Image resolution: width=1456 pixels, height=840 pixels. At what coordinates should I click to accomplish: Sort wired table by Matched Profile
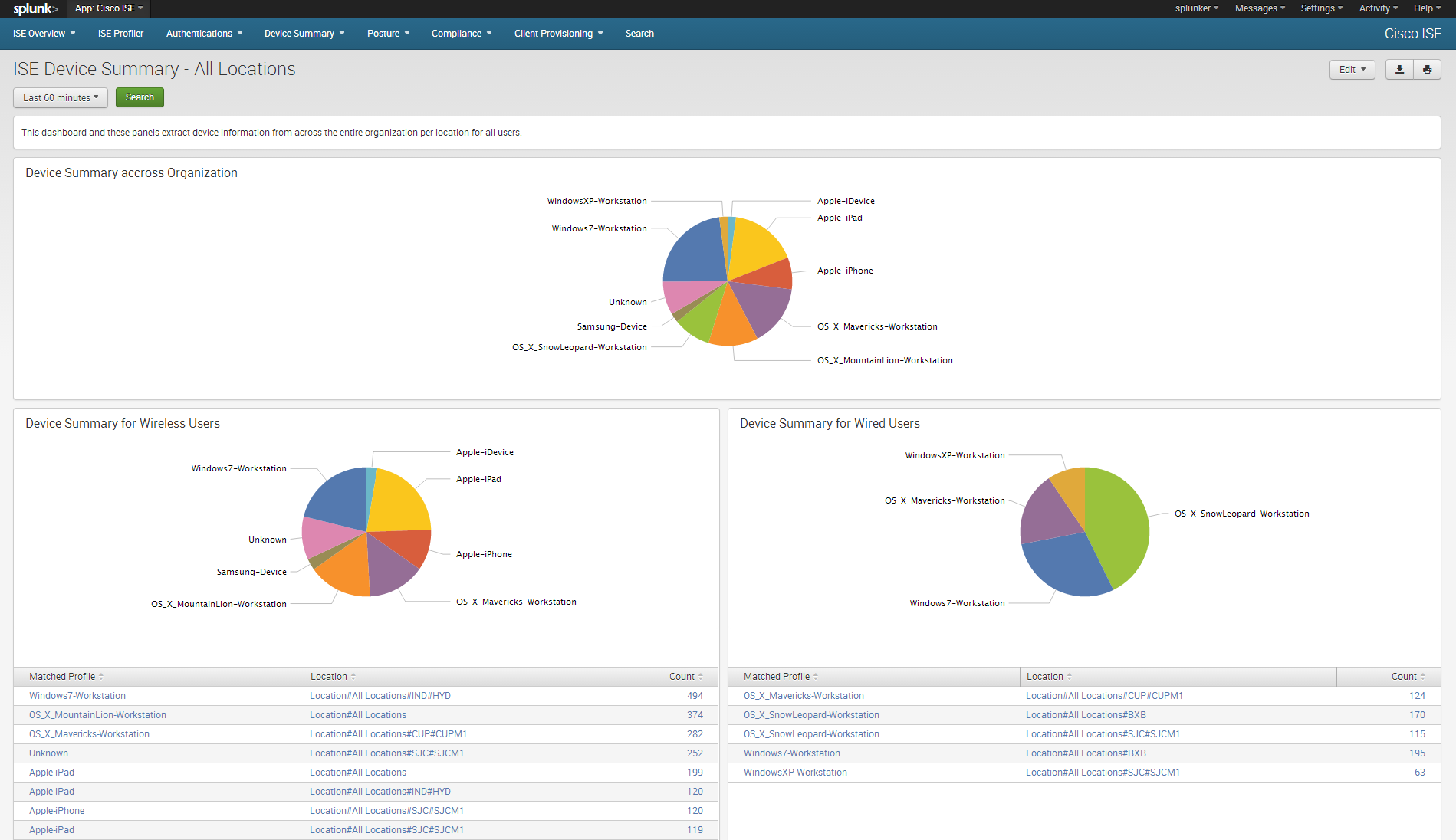[781, 677]
